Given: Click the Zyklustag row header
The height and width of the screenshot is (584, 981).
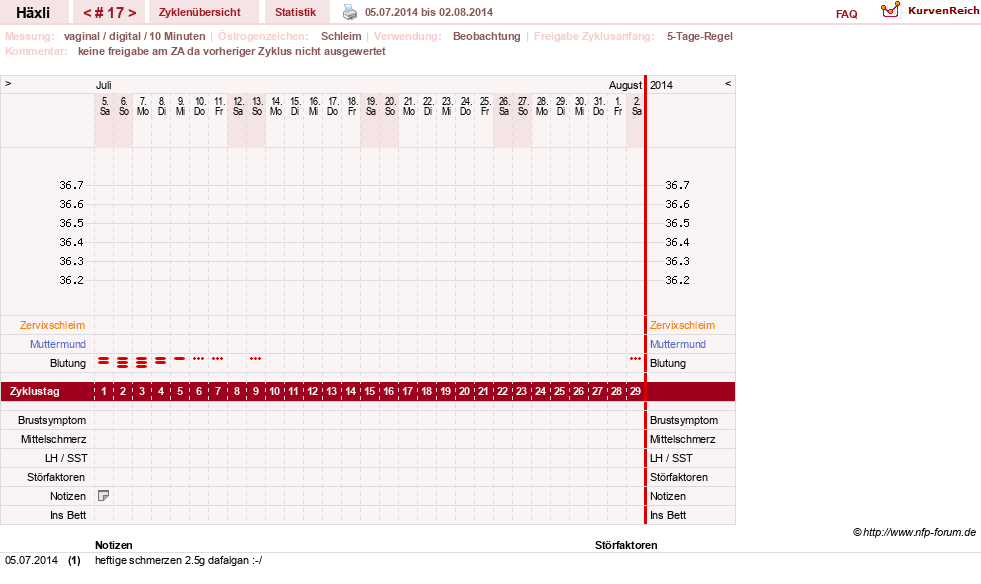Looking at the screenshot, I should 35,391.
